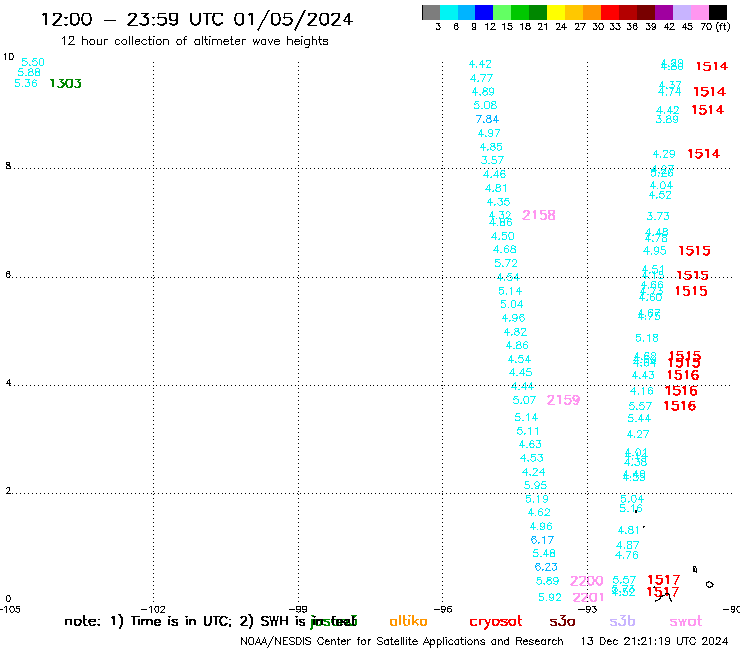Select the longitude axis label '-99'
Viewport: 740px width, 650px height.
298,609
